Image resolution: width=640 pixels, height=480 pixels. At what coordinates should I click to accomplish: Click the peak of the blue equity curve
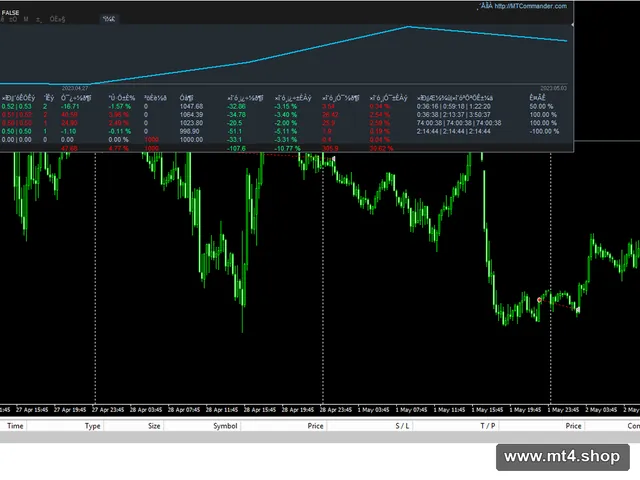[x=408, y=27]
